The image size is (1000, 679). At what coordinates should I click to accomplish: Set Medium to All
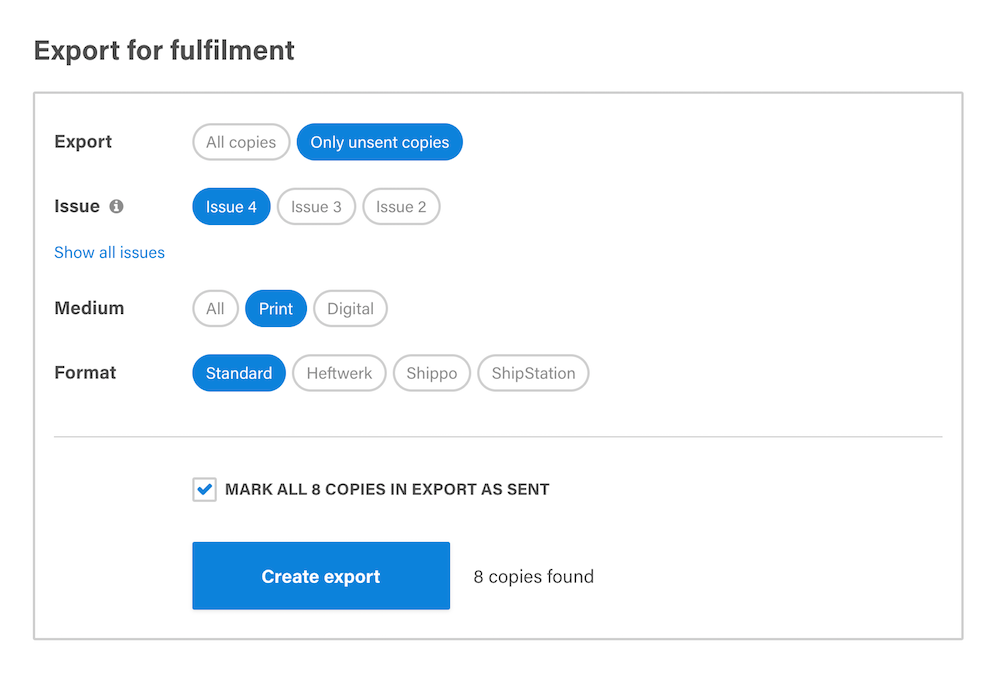click(216, 309)
